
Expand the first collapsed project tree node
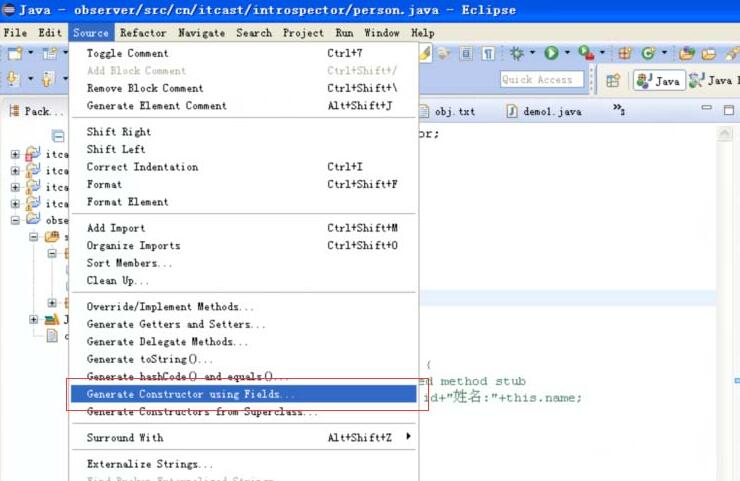15,154
